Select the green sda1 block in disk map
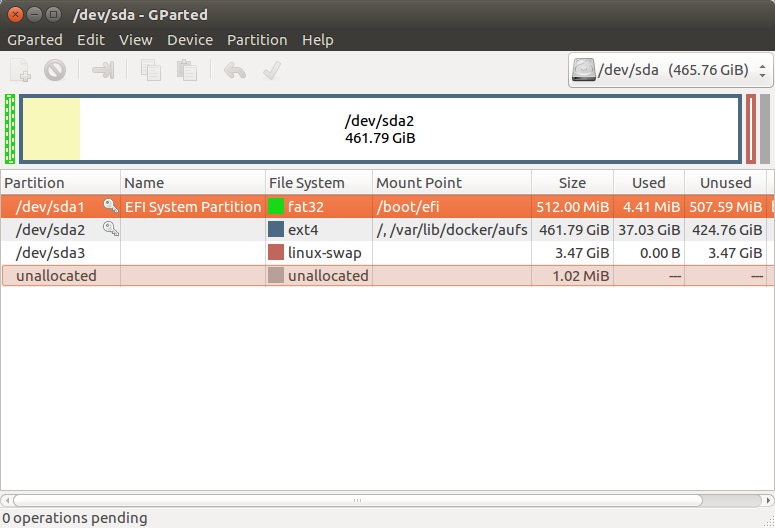 10,129
